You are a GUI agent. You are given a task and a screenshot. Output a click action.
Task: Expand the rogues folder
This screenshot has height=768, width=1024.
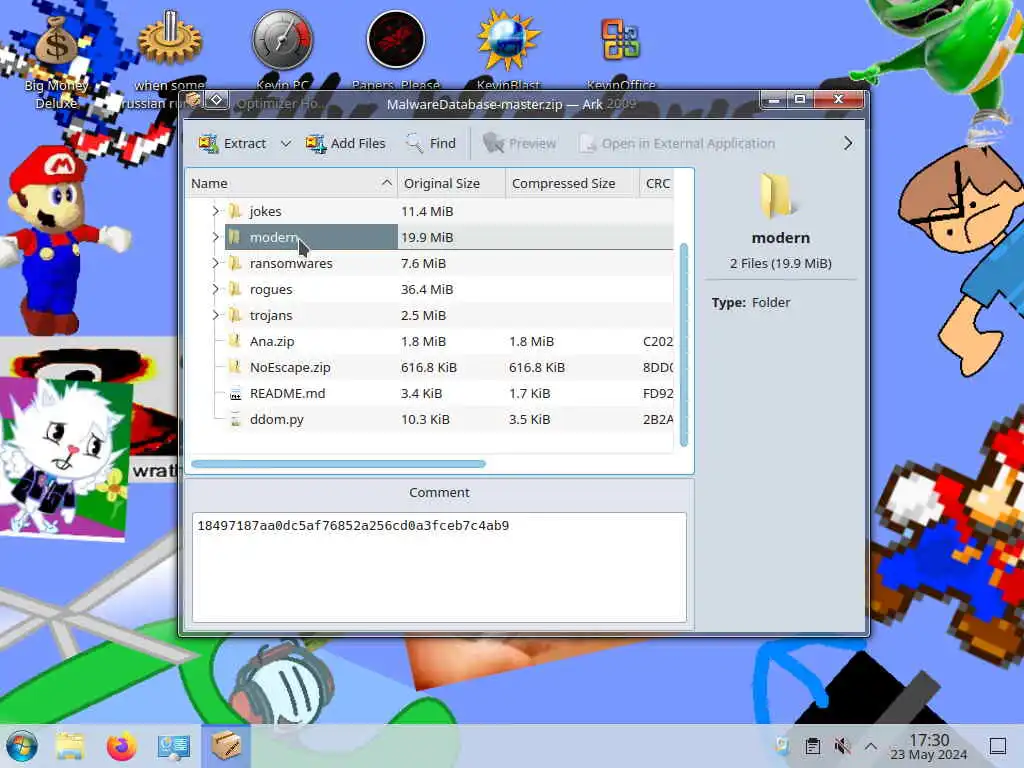[215, 289]
